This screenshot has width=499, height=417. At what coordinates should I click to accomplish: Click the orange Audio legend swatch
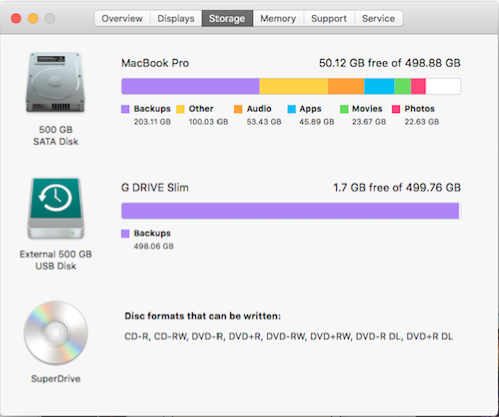238,109
